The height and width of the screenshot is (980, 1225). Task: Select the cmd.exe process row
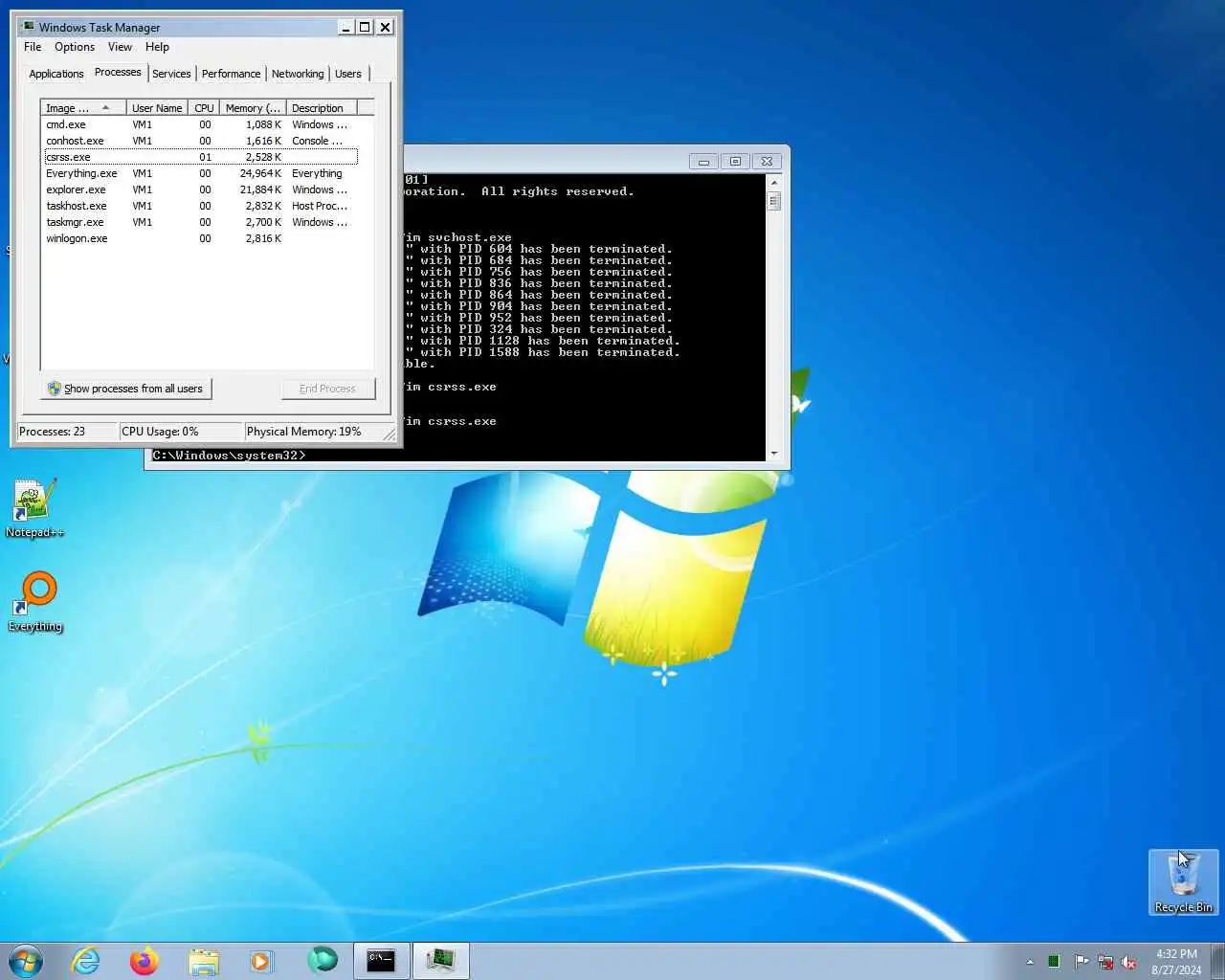point(201,124)
